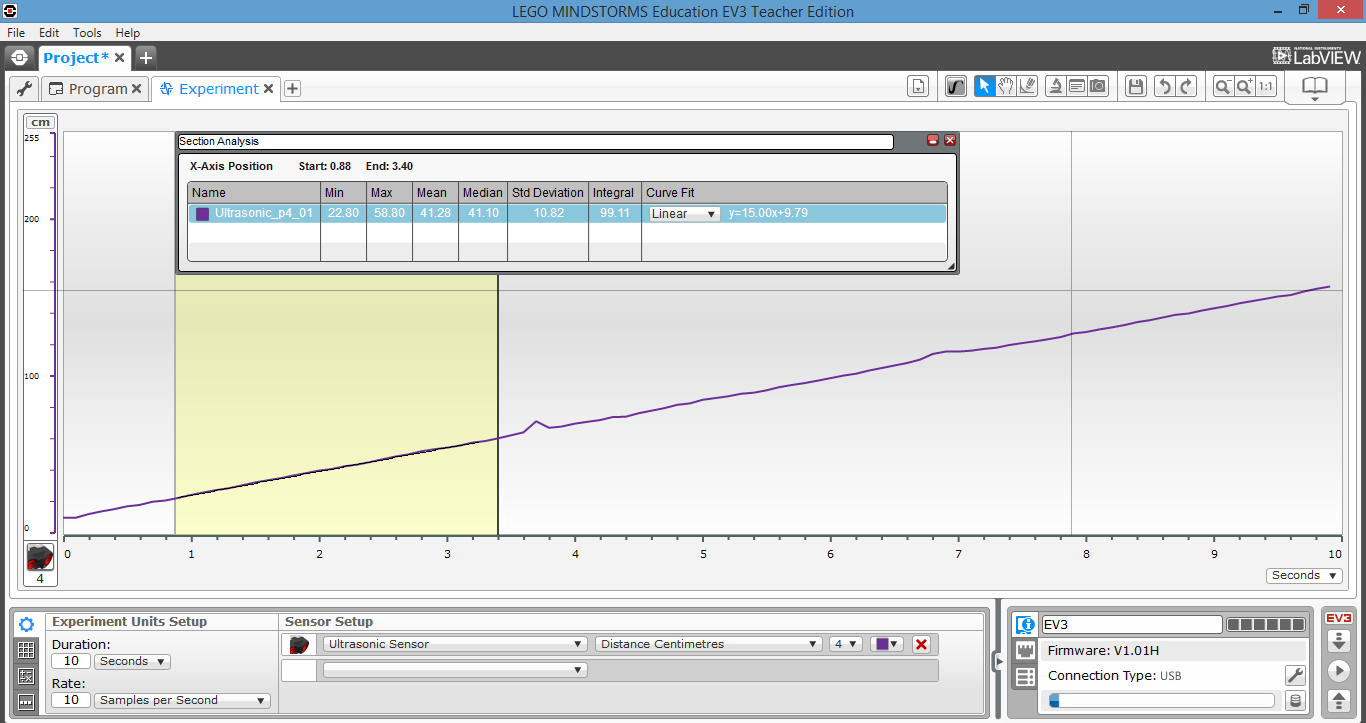Image resolution: width=1366 pixels, height=723 pixels.
Task: Reset zoom to 1:1
Action: tap(1266, 87)
